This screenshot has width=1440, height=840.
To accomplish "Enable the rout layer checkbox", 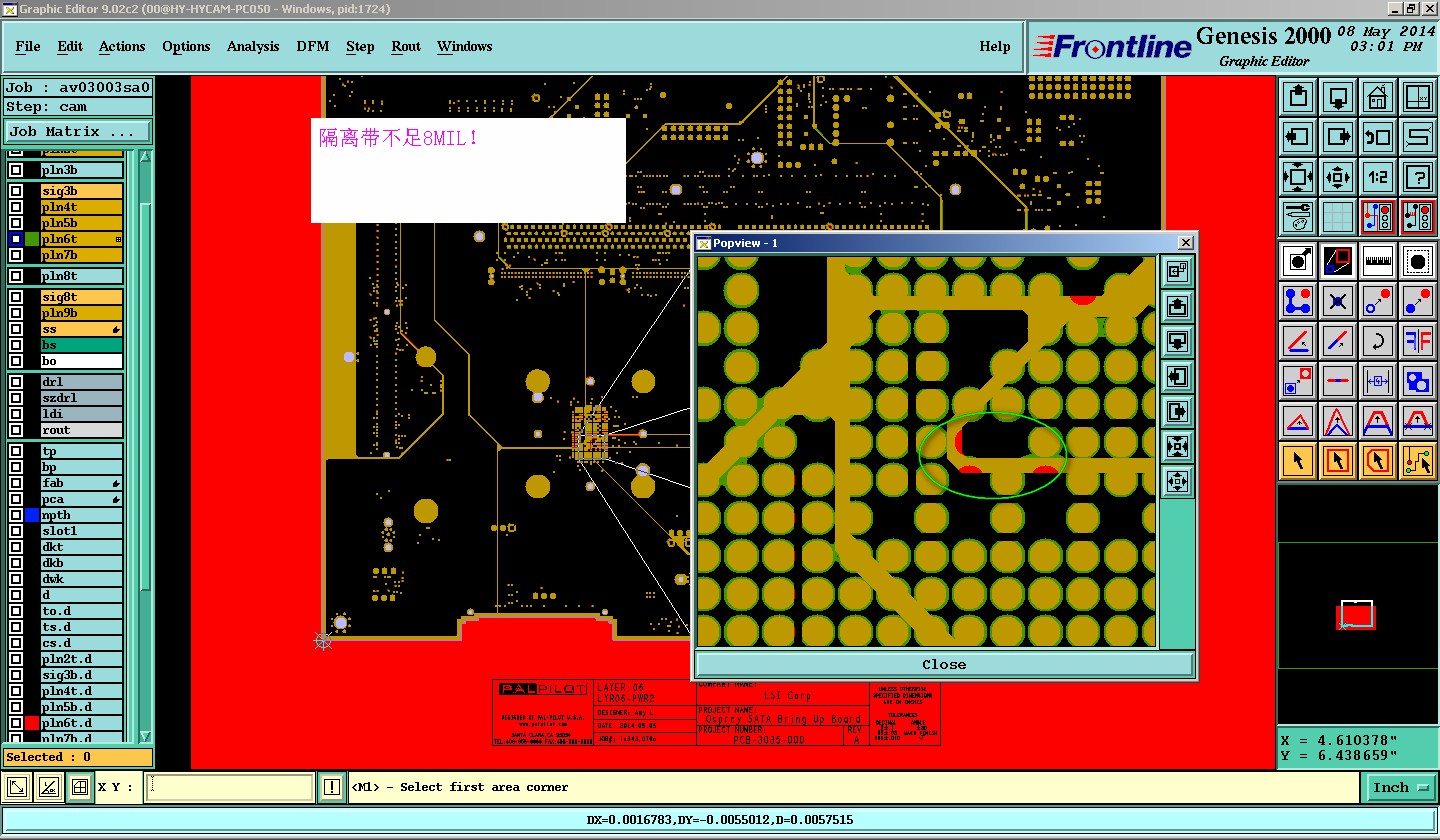I will pos(16,430).
